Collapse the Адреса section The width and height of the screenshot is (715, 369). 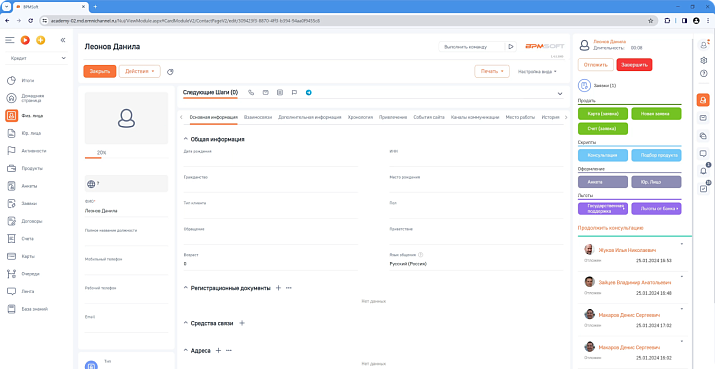coord(186,351)
